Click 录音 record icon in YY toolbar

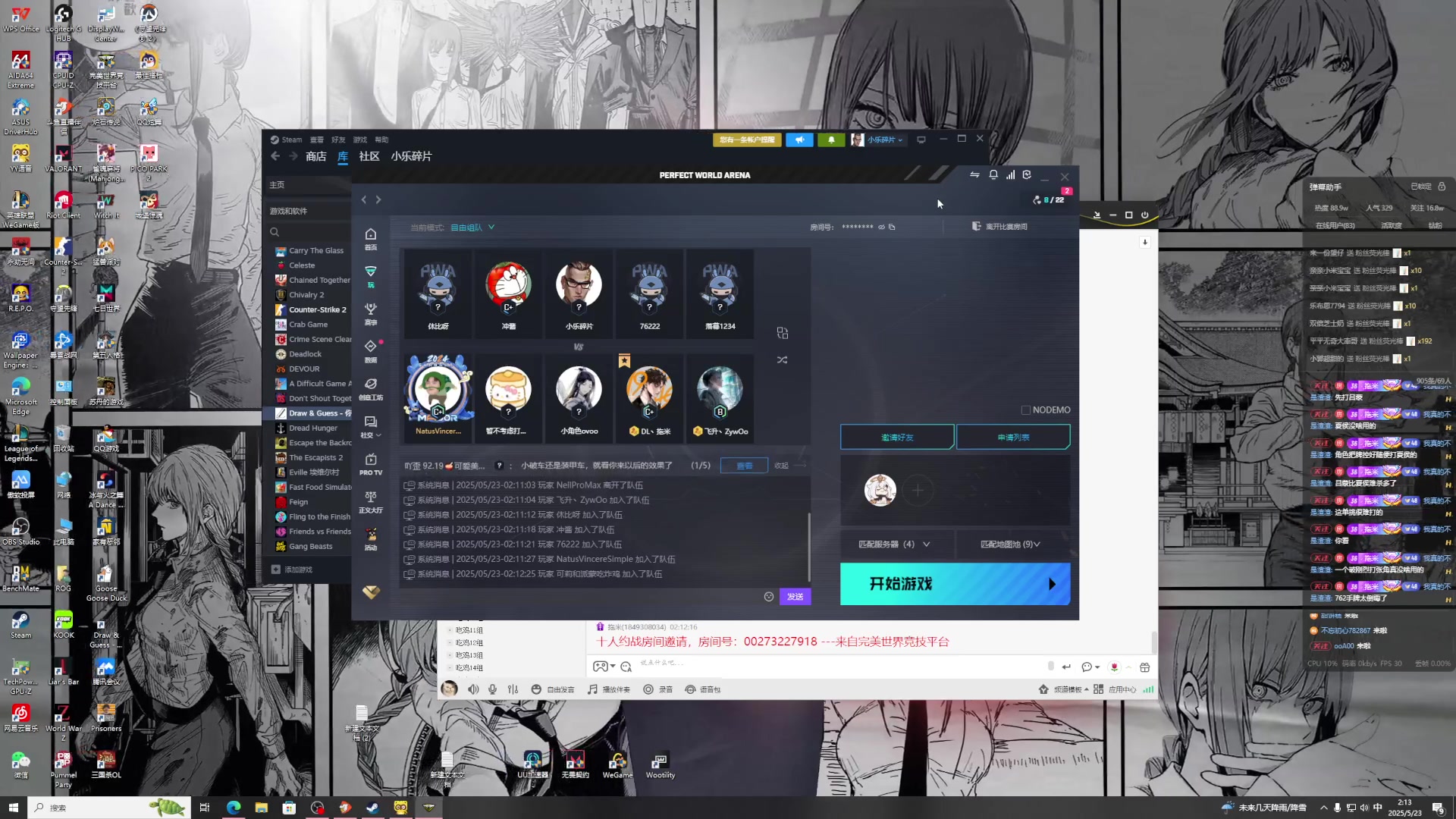(x=657, y=689)
